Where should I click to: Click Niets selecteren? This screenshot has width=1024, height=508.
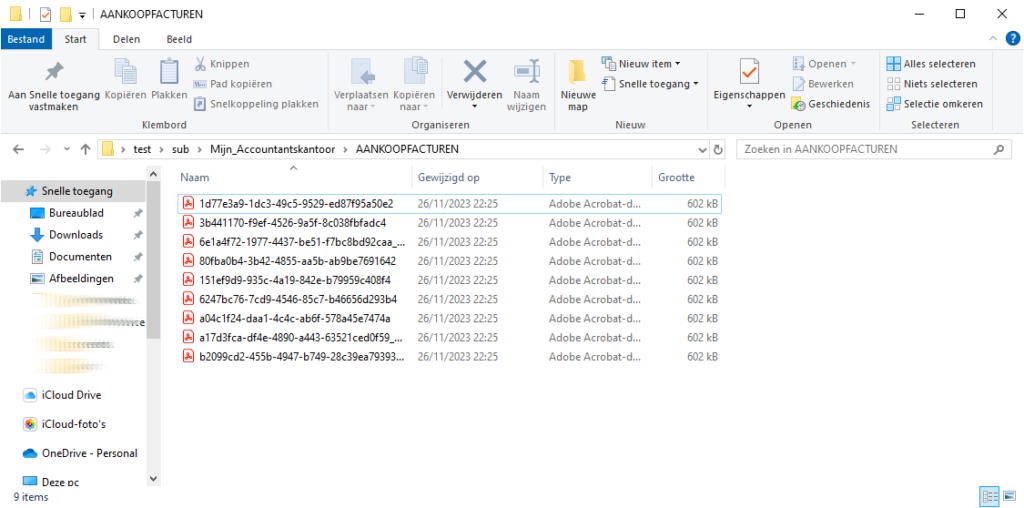(932, 84)
